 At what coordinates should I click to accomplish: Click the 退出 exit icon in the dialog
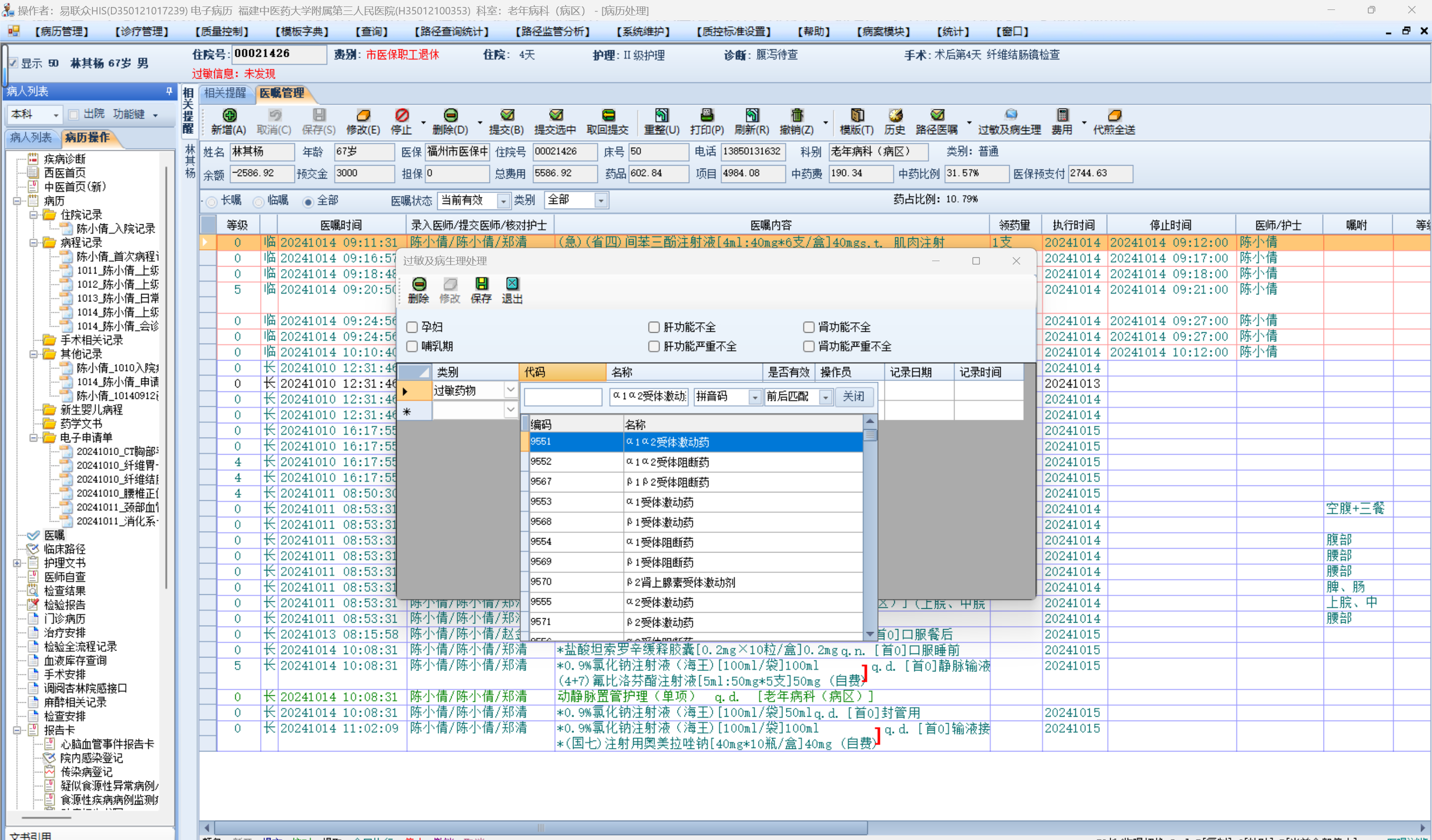[x=511, y=283]
